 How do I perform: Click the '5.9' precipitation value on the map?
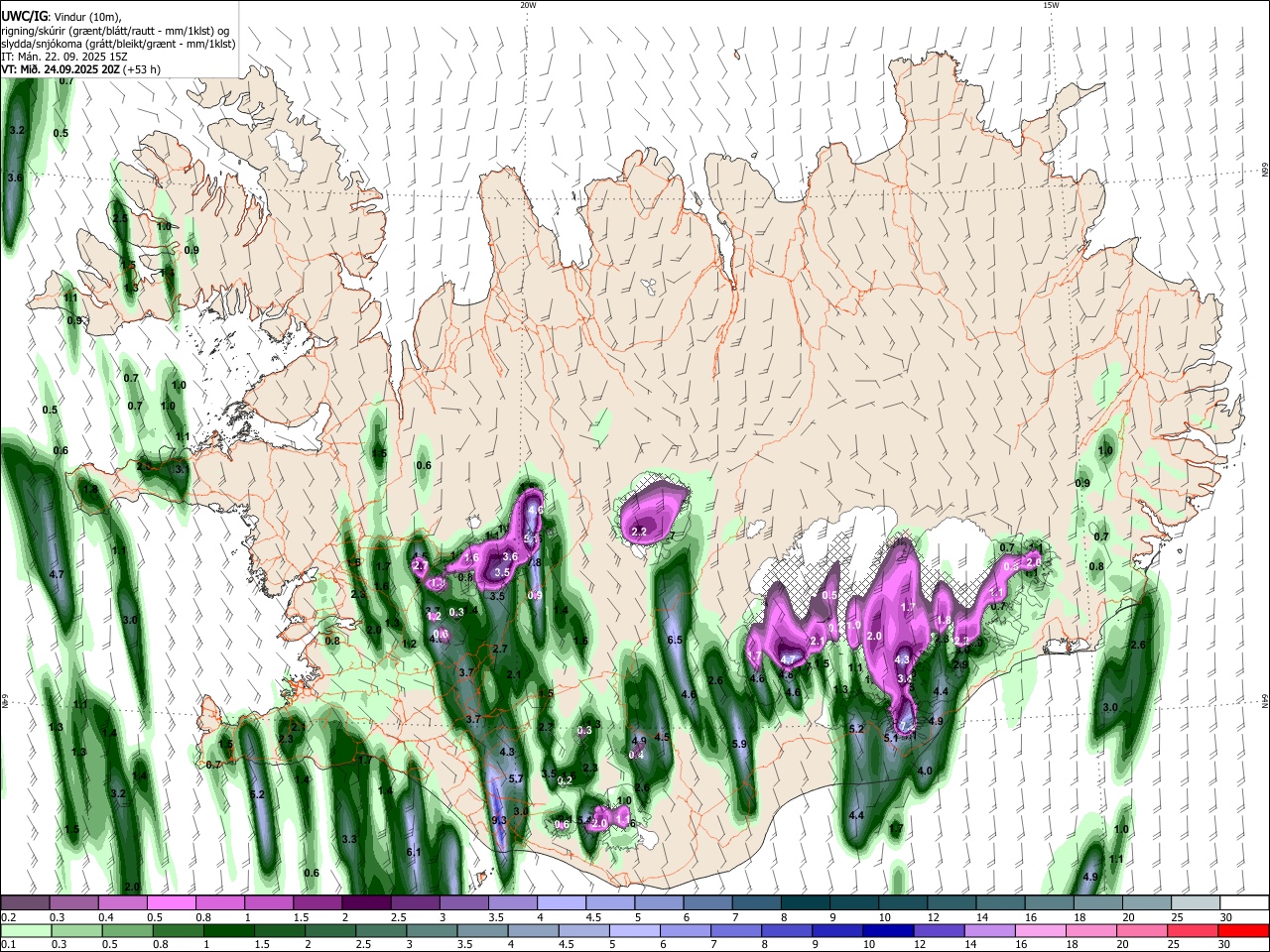pyautogui.click(x=738, y=744)
